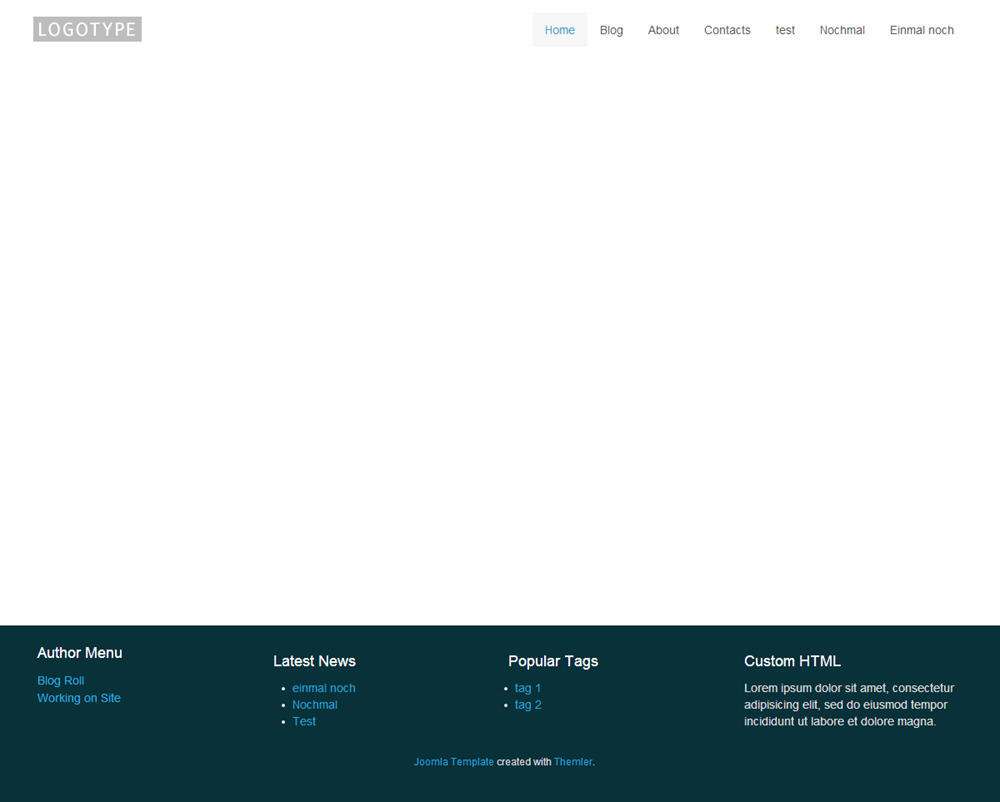1000x802 pixels.
Task: Click the test item in the header menu
Action: click(785, 30)
